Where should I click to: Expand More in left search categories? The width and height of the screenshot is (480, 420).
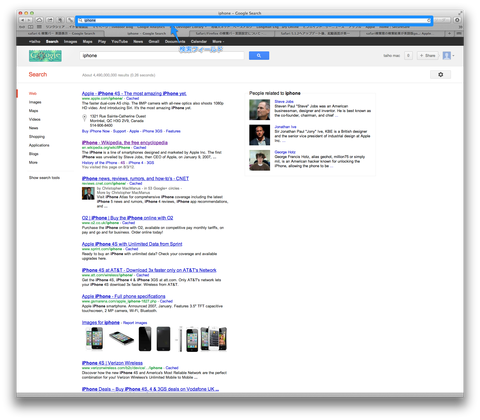click(x=33, y=163)
